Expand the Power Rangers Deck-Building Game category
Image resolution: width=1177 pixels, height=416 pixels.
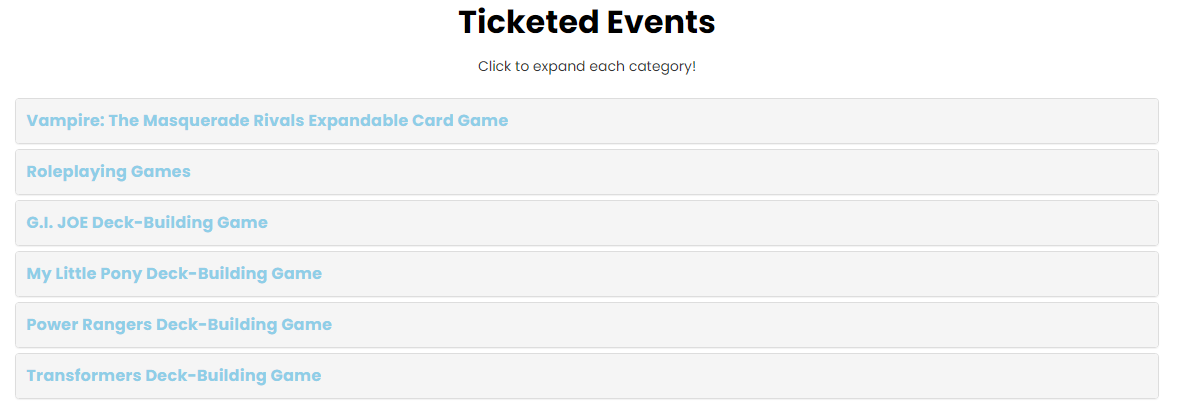click(x=586, y=325)
